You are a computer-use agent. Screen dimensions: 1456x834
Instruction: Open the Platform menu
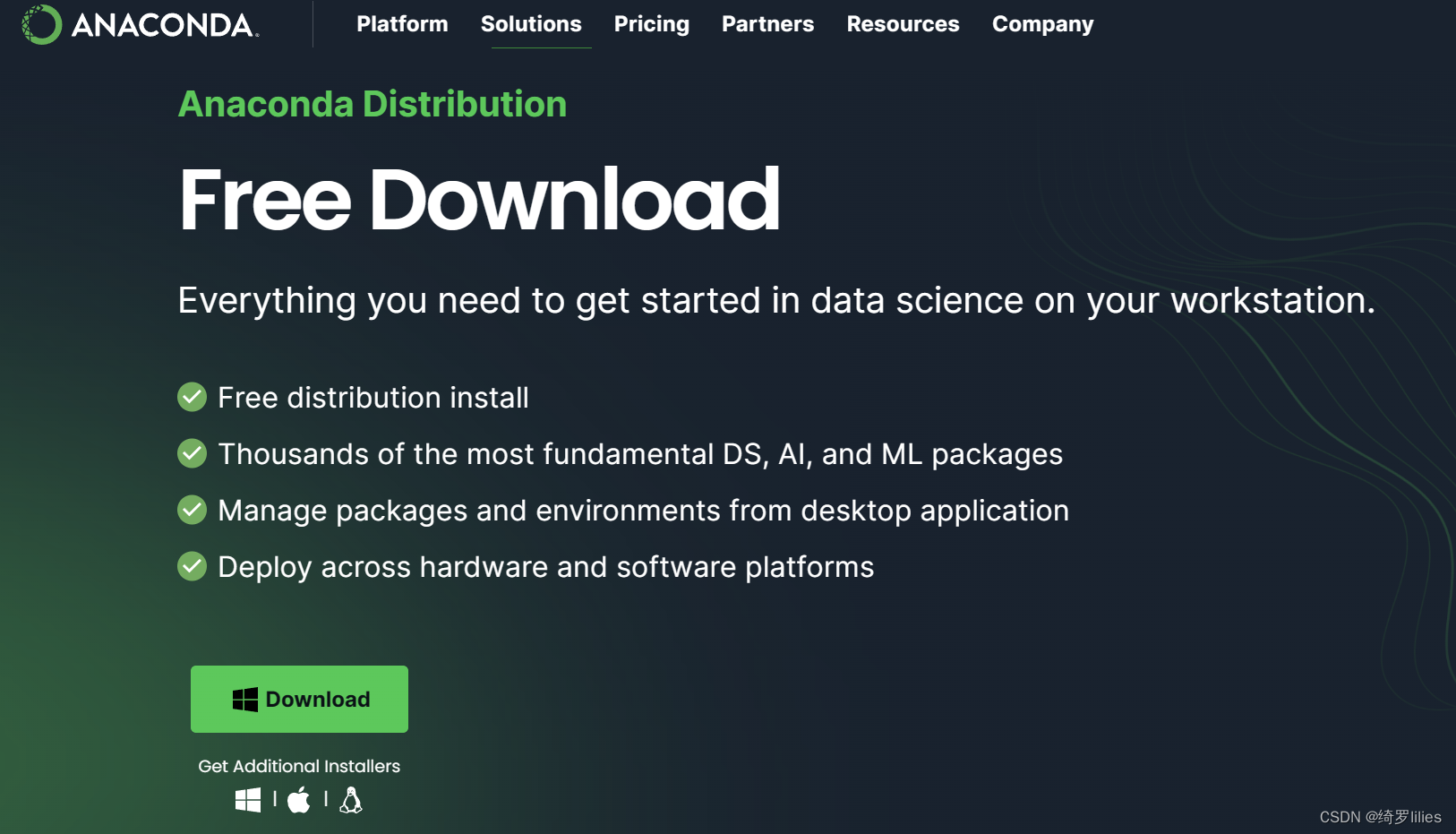[402, 24]
